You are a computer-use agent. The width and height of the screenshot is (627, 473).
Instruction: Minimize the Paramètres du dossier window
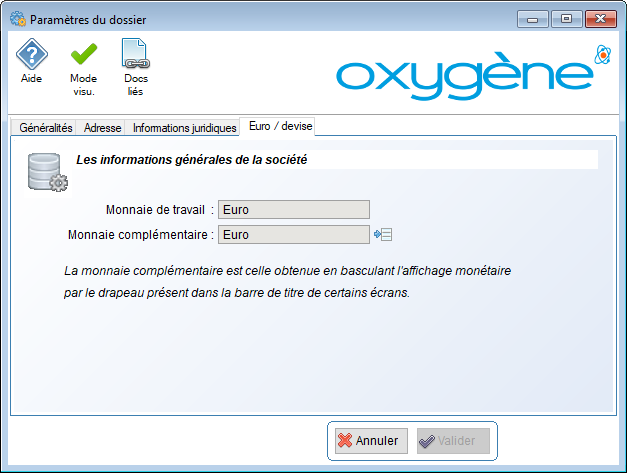tap(532, 19)
